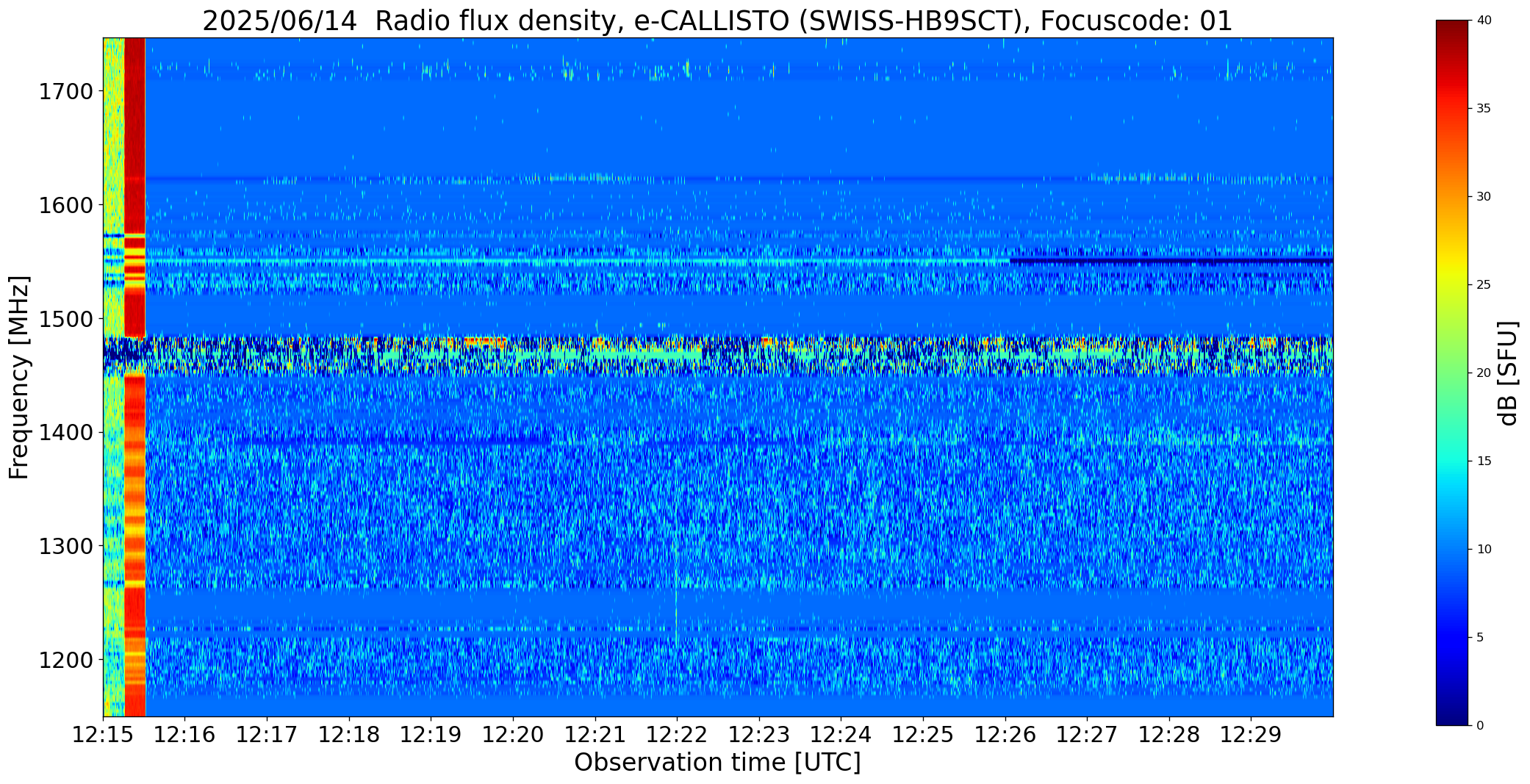
Task: Click the 12:15 time tick label
Action: click(x=103, y=735)
